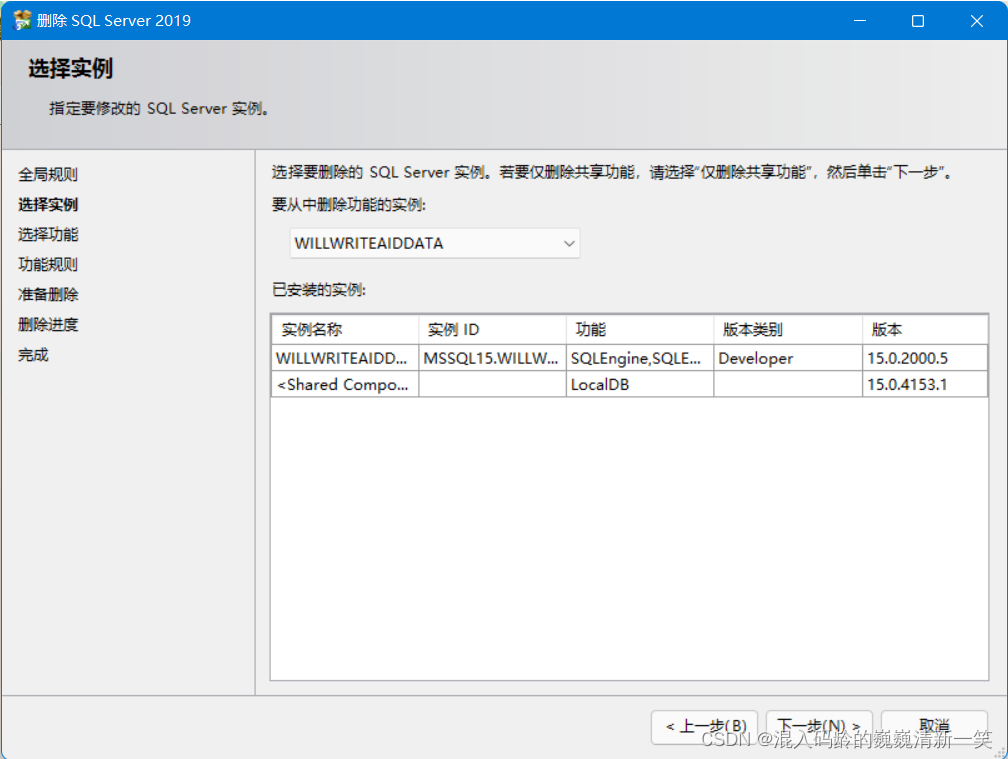Click the SQLEngine,SQLE... features cell
1008x759 pixels.
[x=640, y=358]
